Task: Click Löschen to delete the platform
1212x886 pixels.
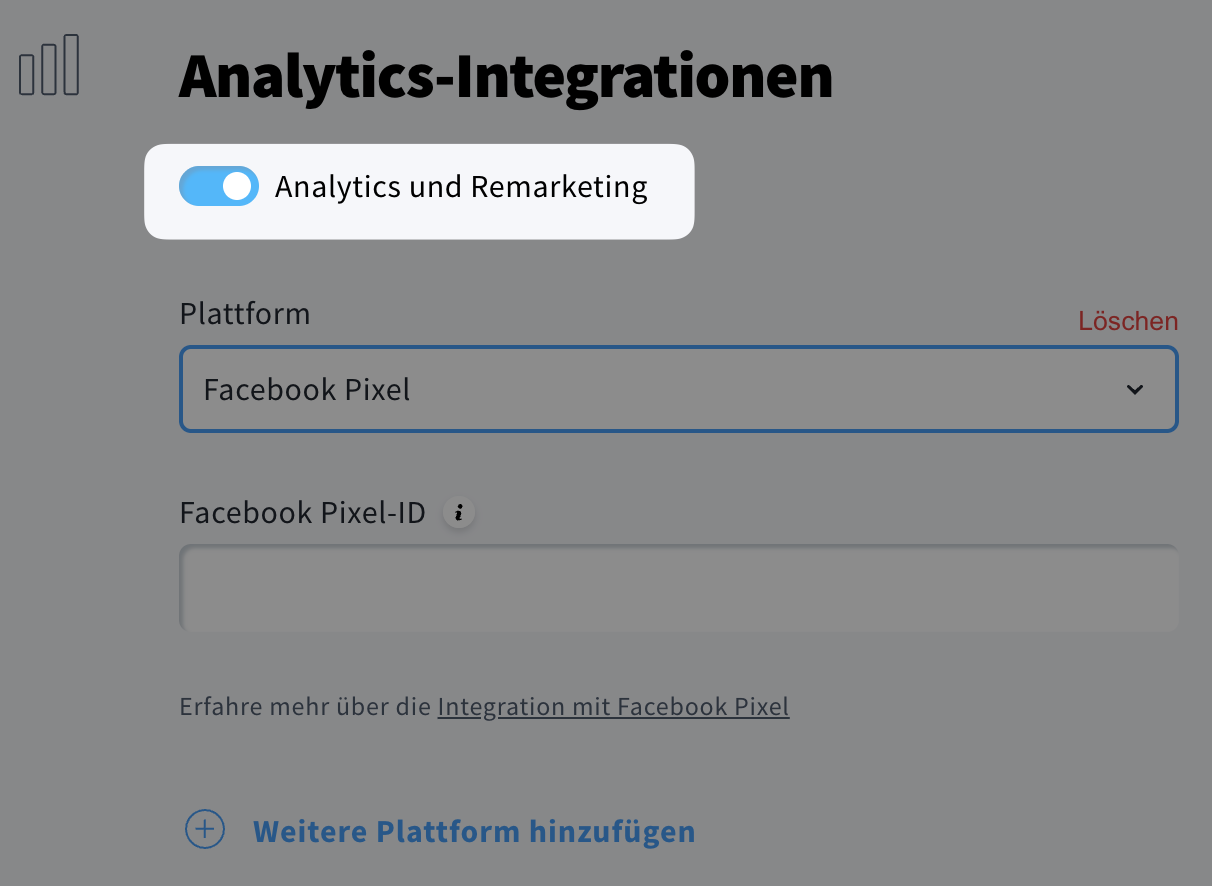Action: click(x=1128, y=321)
